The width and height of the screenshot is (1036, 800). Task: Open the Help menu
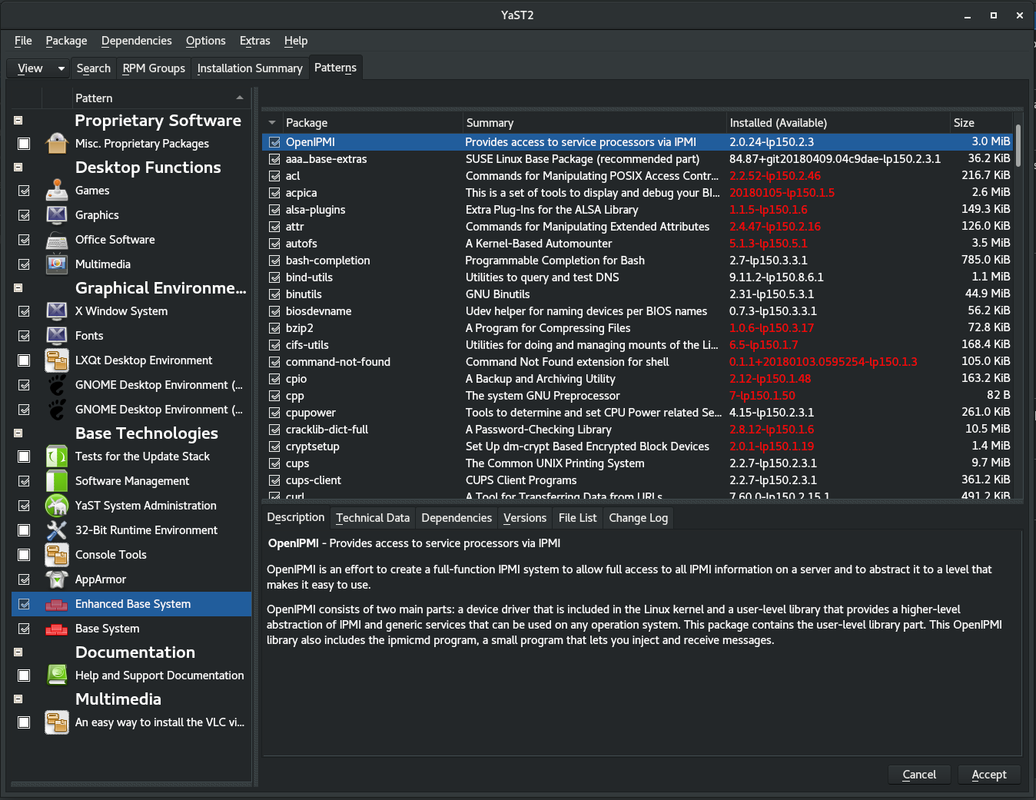pos(295,41)
